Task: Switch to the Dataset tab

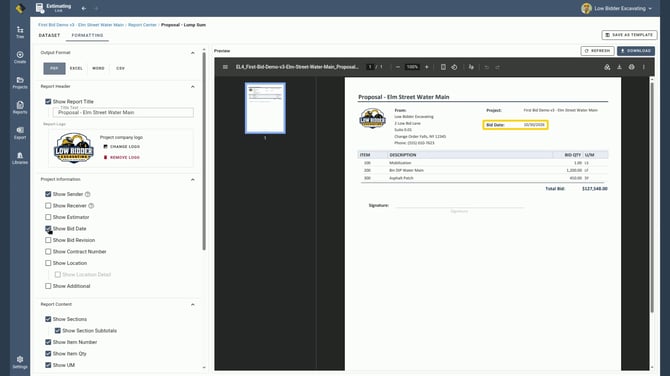Action: [49, 35]
